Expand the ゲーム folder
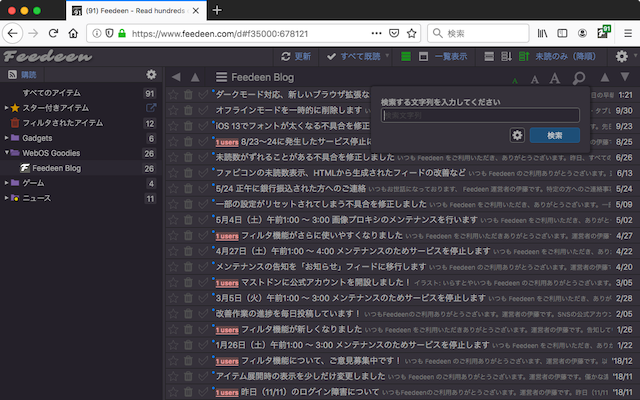The image size is (640, 400). (x=6, y=183)
